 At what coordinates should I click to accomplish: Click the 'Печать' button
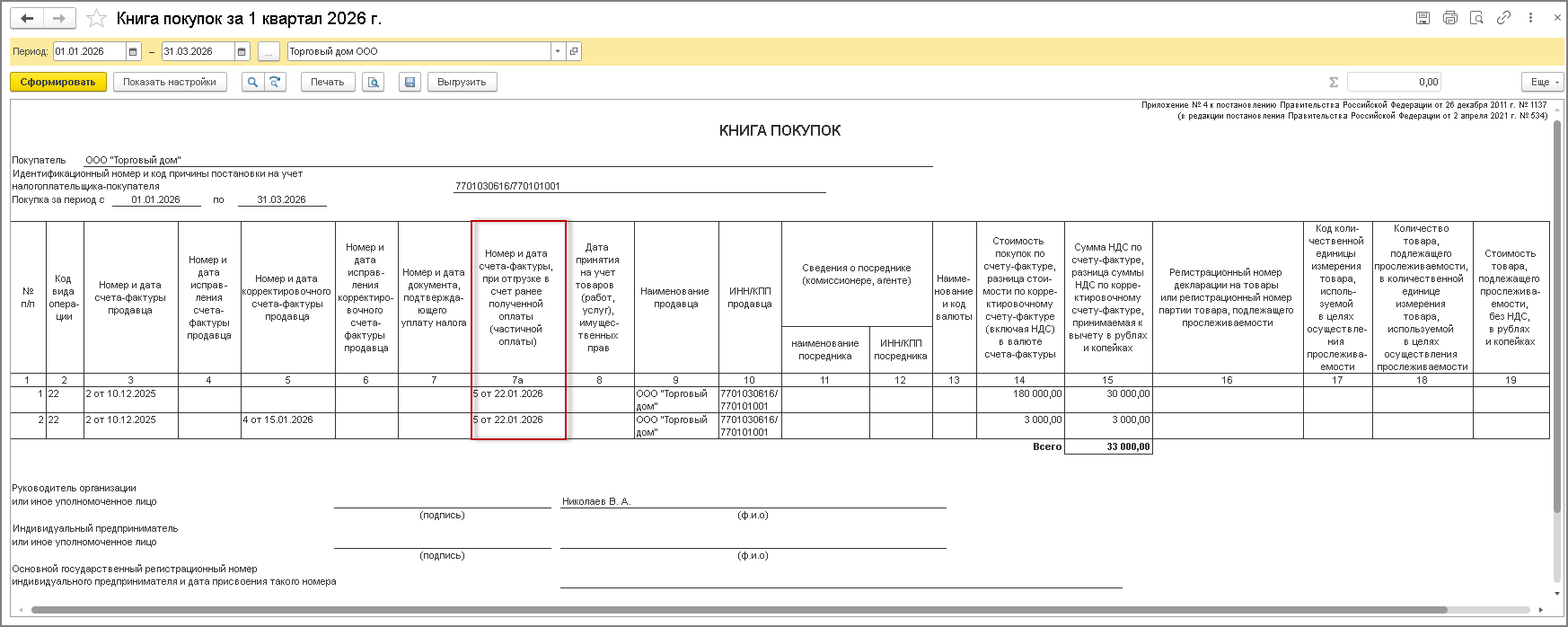coord(328,82)
